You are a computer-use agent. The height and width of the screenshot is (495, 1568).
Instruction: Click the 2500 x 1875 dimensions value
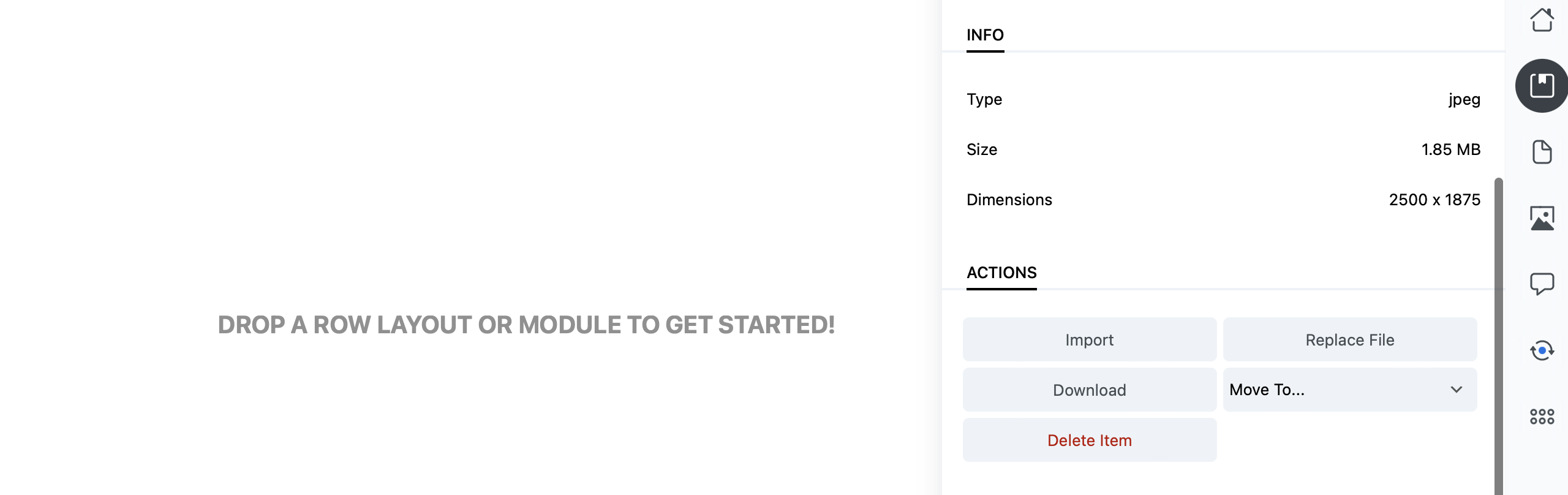tap(1434, 200)
